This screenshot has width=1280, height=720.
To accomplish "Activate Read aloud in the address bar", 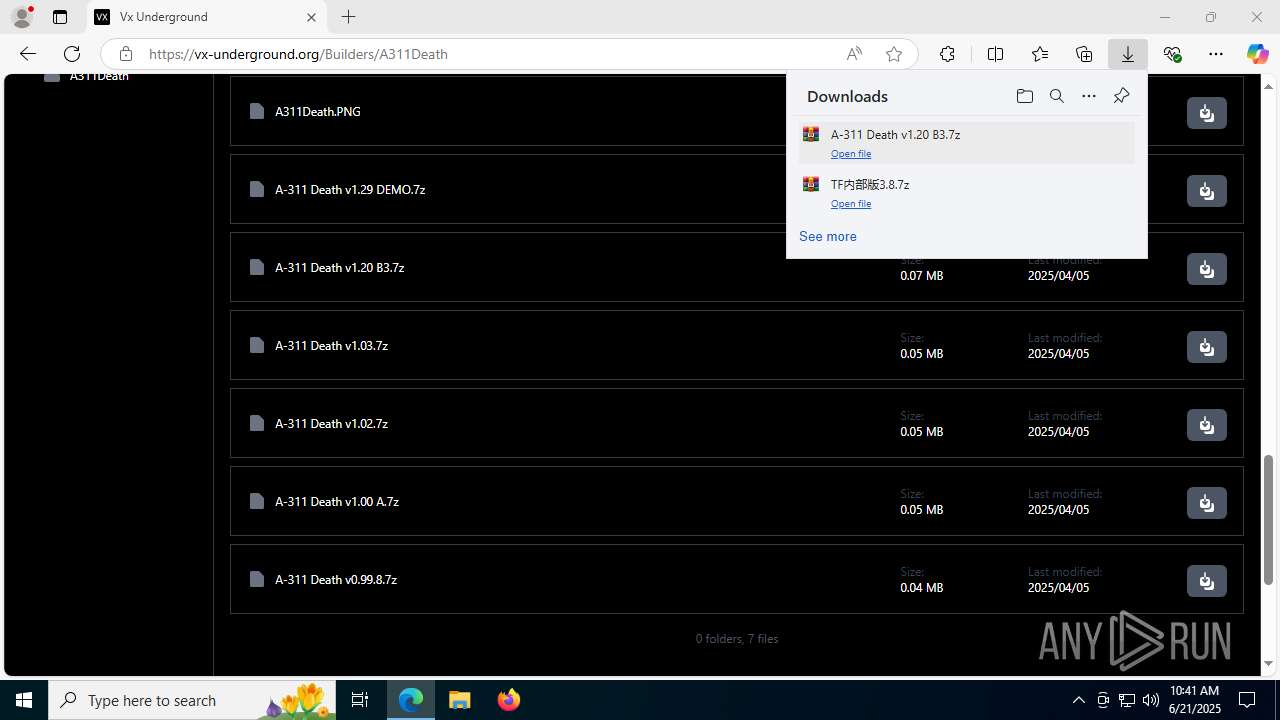I will pyautogui.click(x=854, y=54).
